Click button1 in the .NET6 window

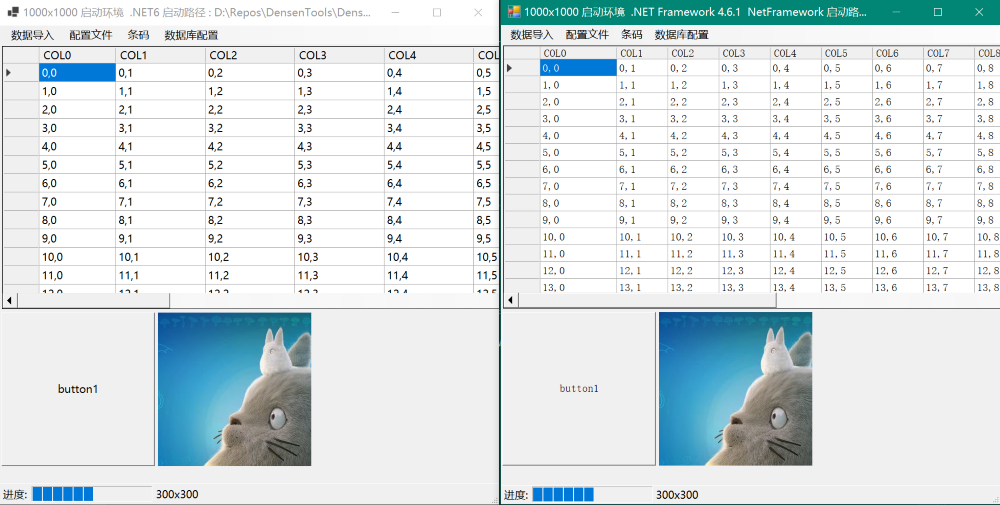[x=78, y=389]
